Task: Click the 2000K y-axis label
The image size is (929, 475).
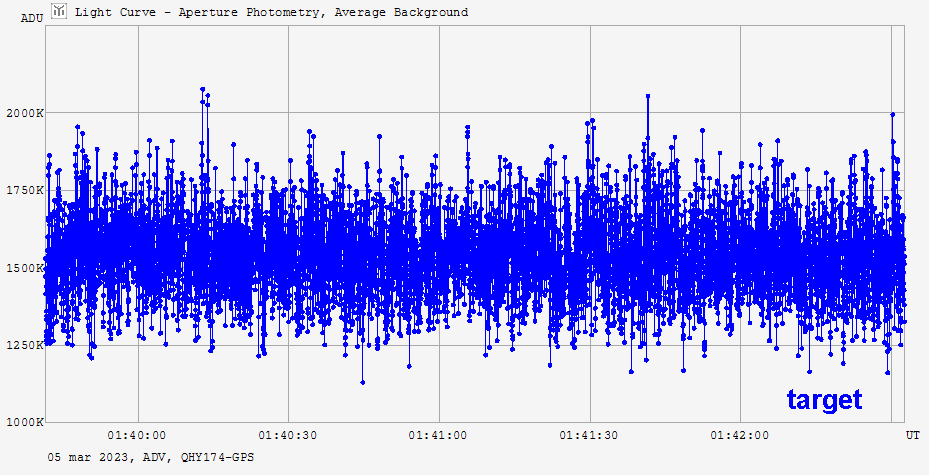Action: 25,113
